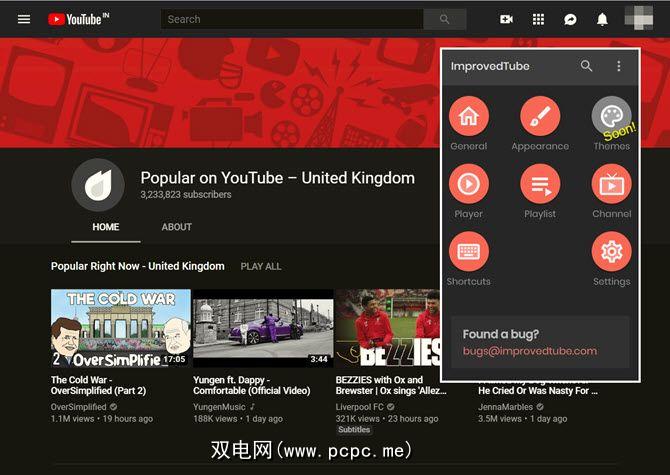Screen dimensions: 670x475
Task: Open Yungen ft. Dappy video thumbnail
Action: pos(263,328)
